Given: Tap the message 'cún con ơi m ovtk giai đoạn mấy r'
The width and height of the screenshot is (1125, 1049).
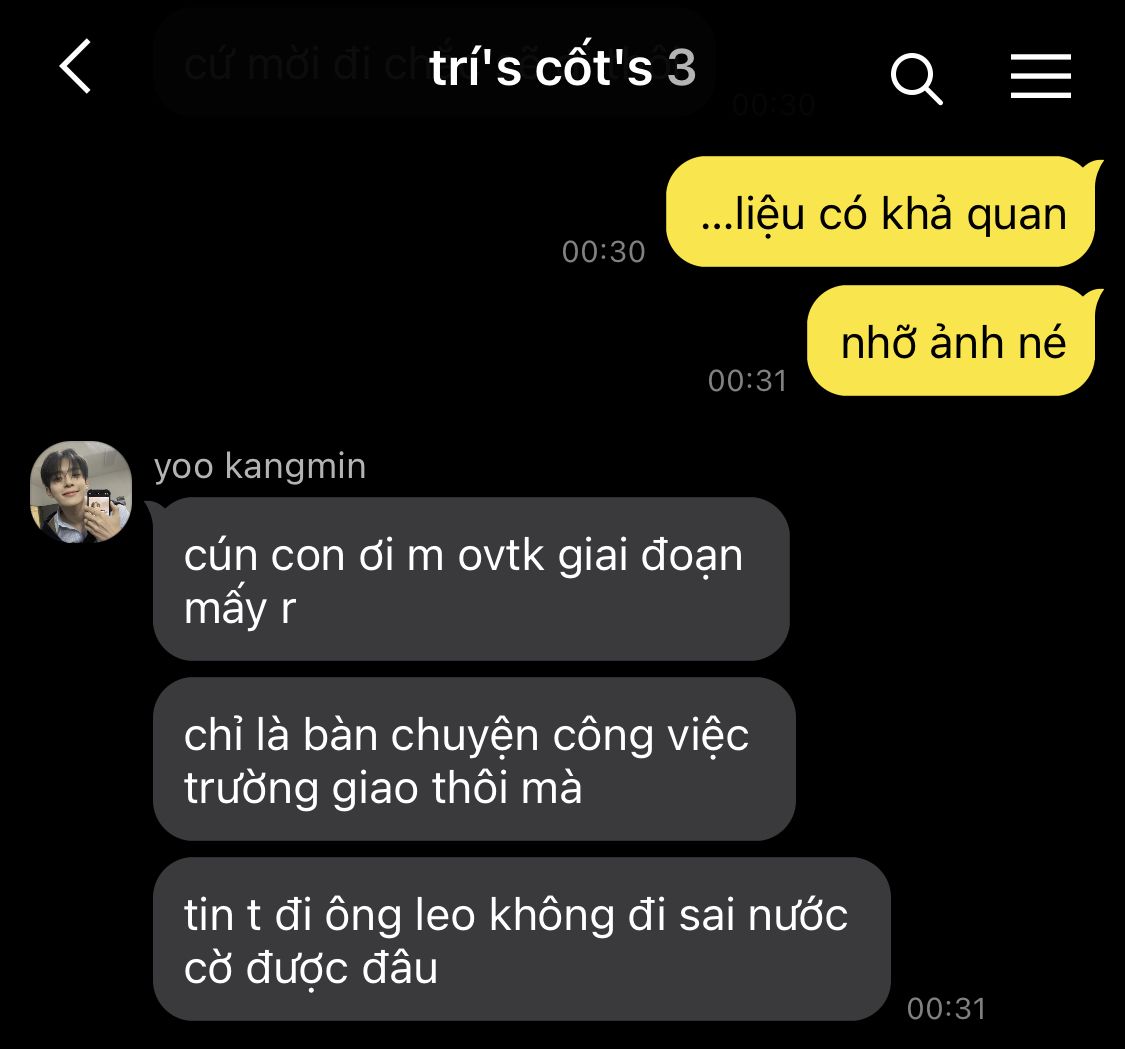Looking at the screenshot, I should click(x=471, y=579).
